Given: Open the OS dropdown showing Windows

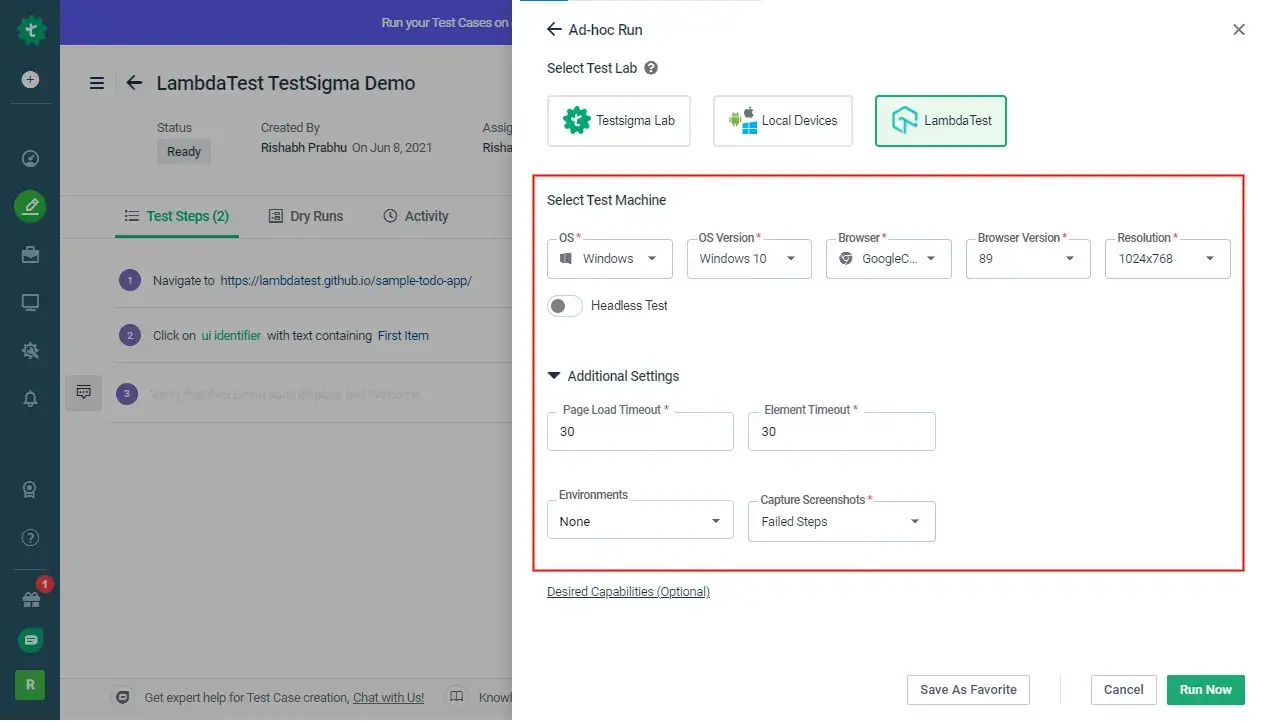Looking at the screenshot, I should 610,259.
